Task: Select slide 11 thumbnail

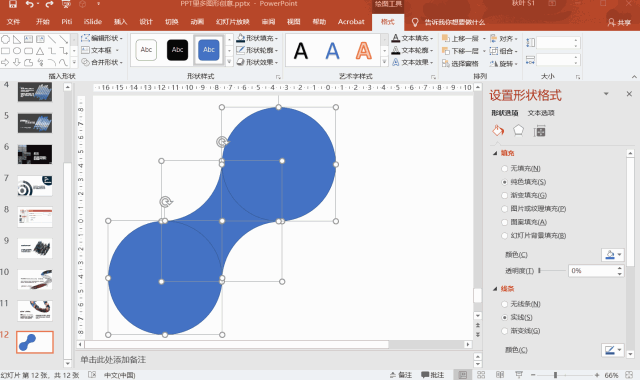Action: tap(35, 311)
